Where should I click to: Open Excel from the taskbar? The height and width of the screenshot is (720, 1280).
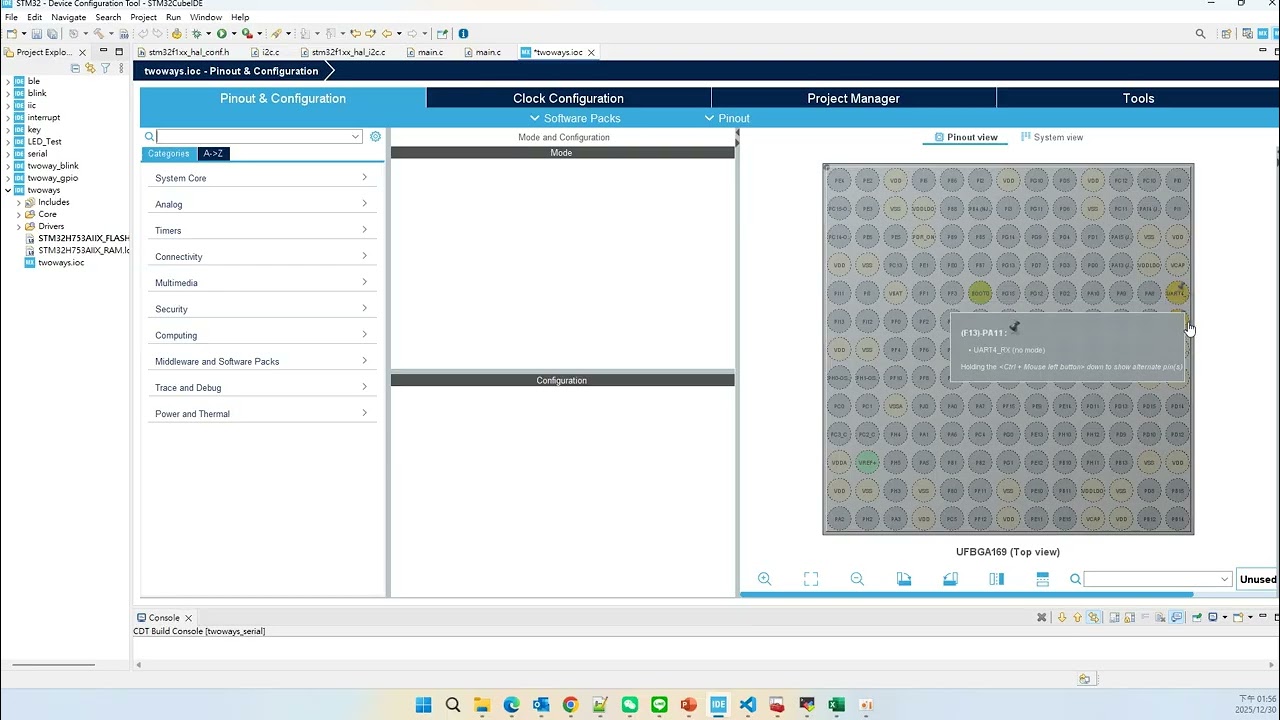click(836, 705)
